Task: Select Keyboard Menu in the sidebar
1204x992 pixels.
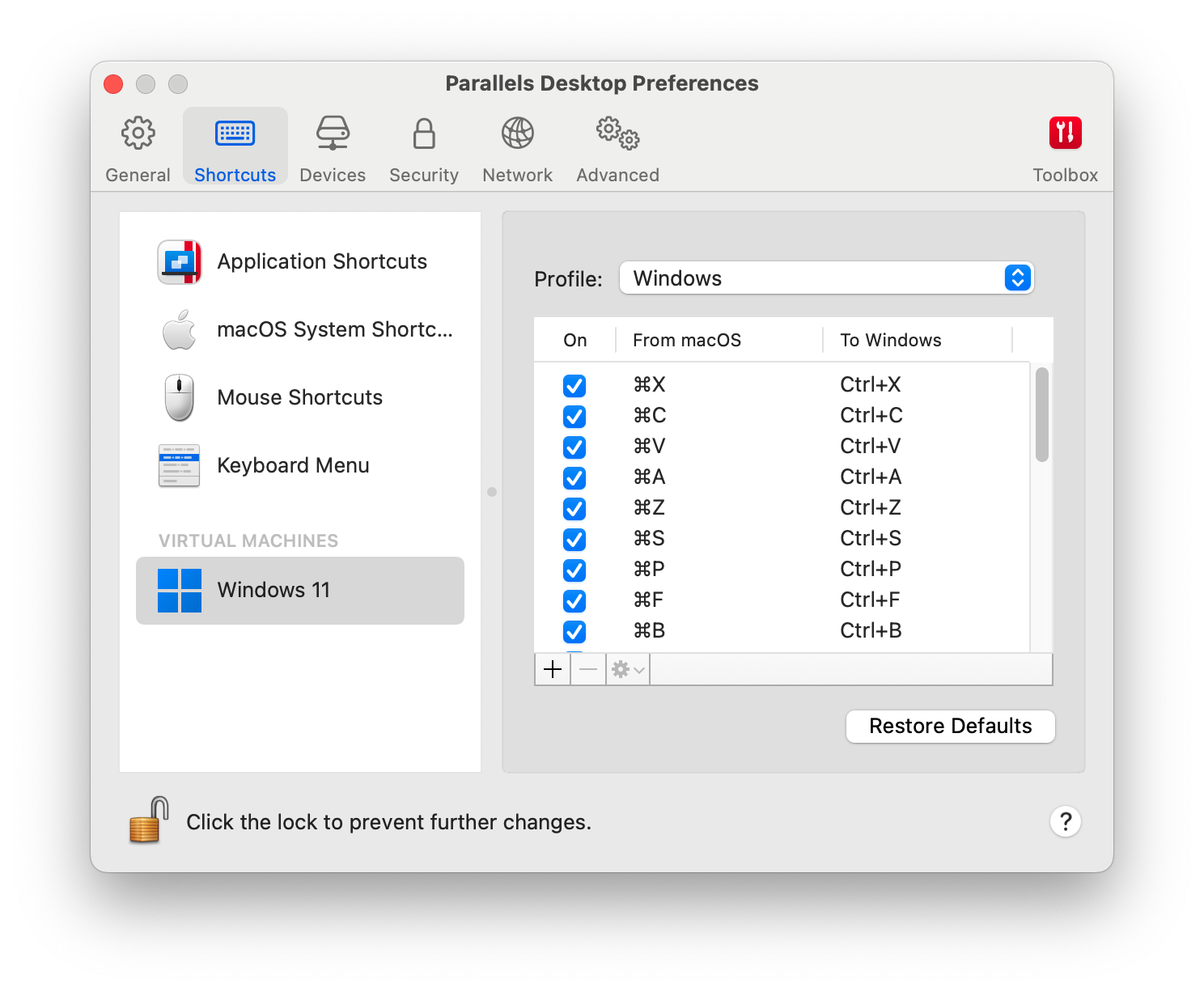Action: 293,465
